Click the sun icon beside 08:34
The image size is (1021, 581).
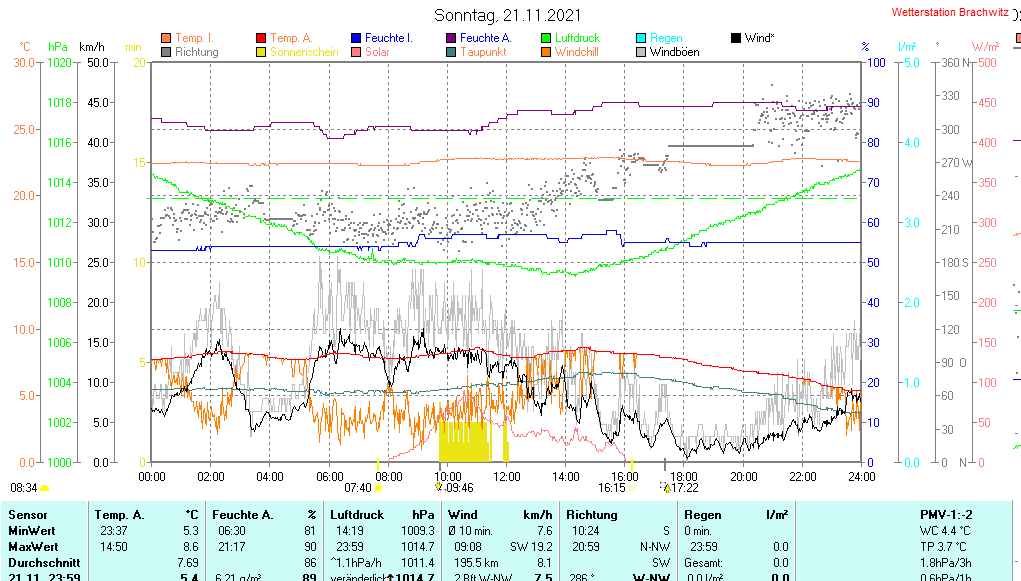[44, 488]
